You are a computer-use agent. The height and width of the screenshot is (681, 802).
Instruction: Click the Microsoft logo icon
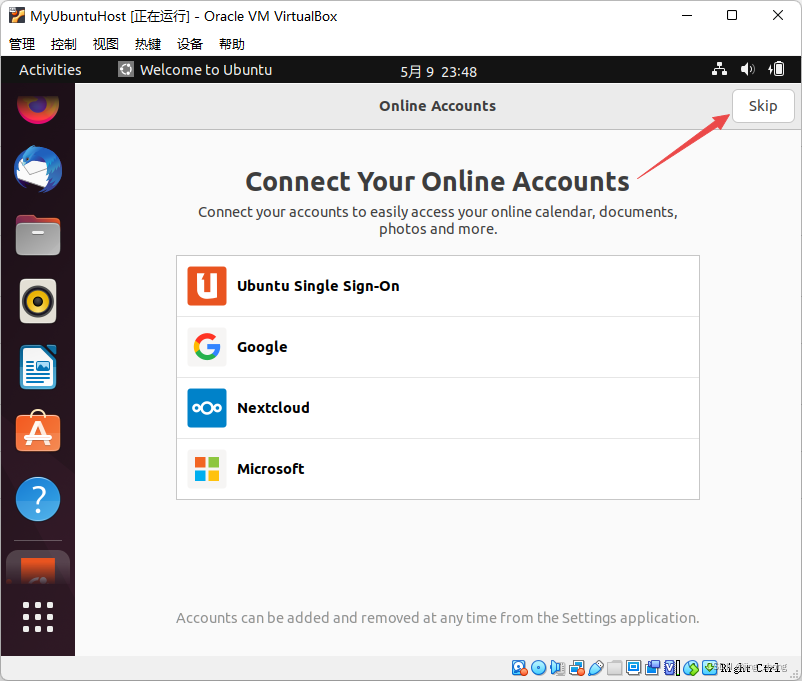pos(207,469)
